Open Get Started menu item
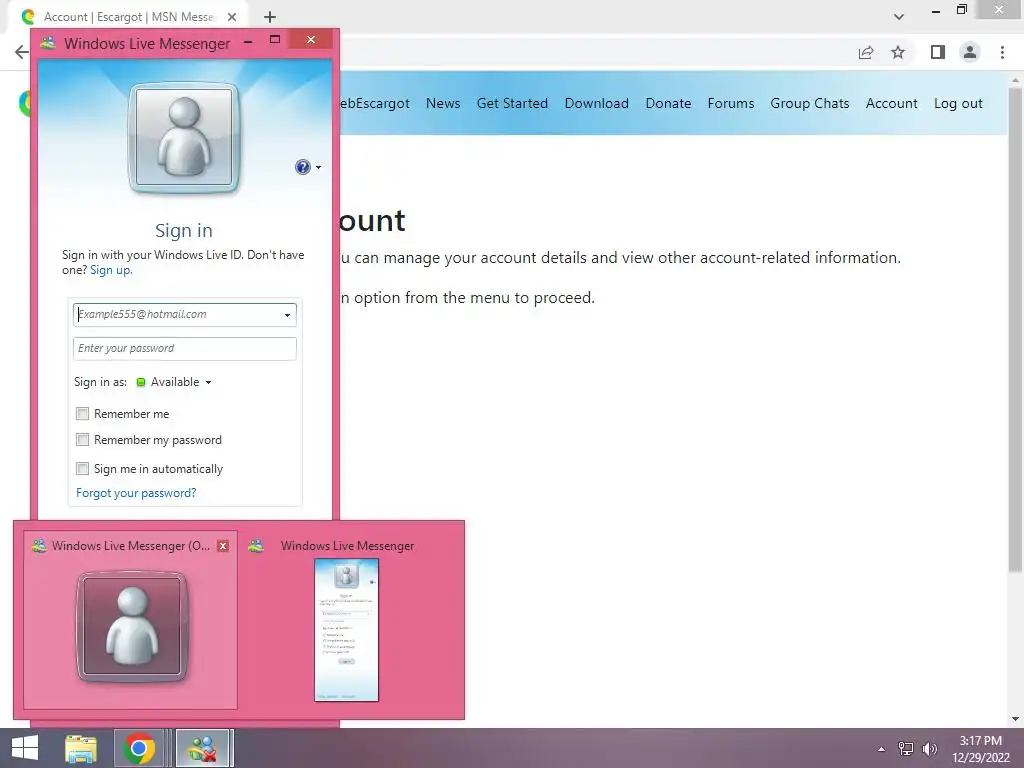Image resolution: width=1024 pixels, height=768 pixels. point(512,103)
